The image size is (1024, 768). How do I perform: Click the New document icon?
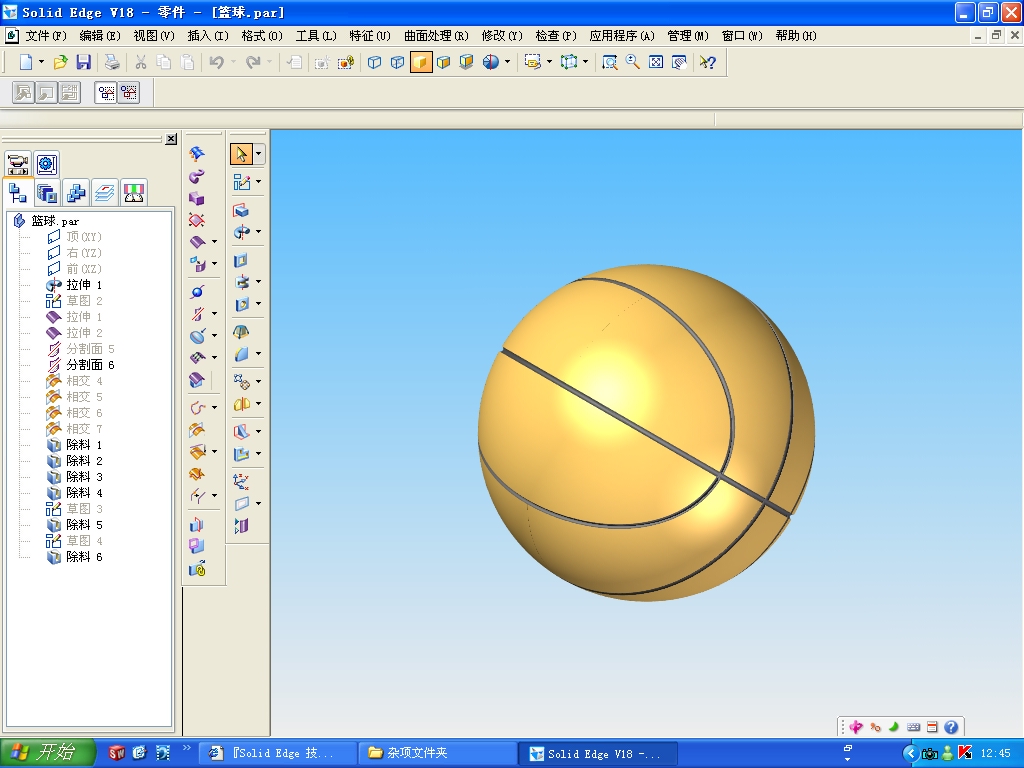coord(25,62)
